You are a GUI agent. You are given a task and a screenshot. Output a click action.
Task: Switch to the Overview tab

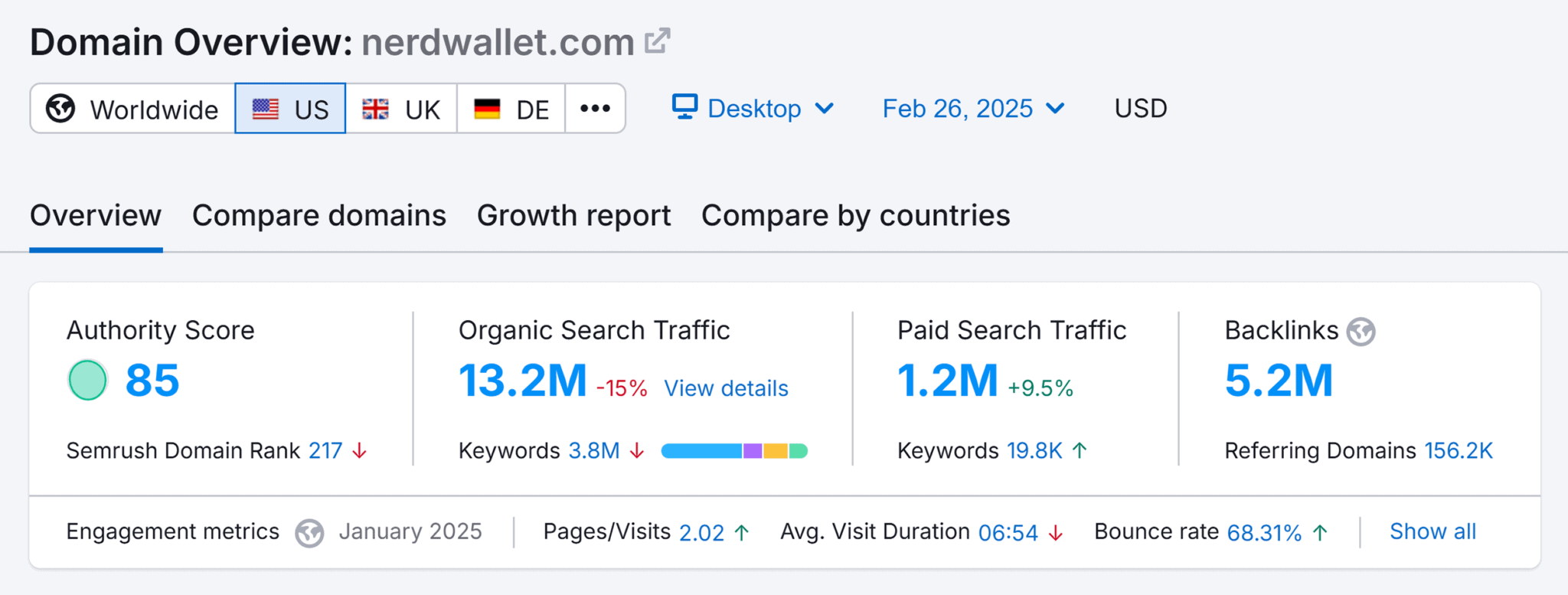coord(96,216)
